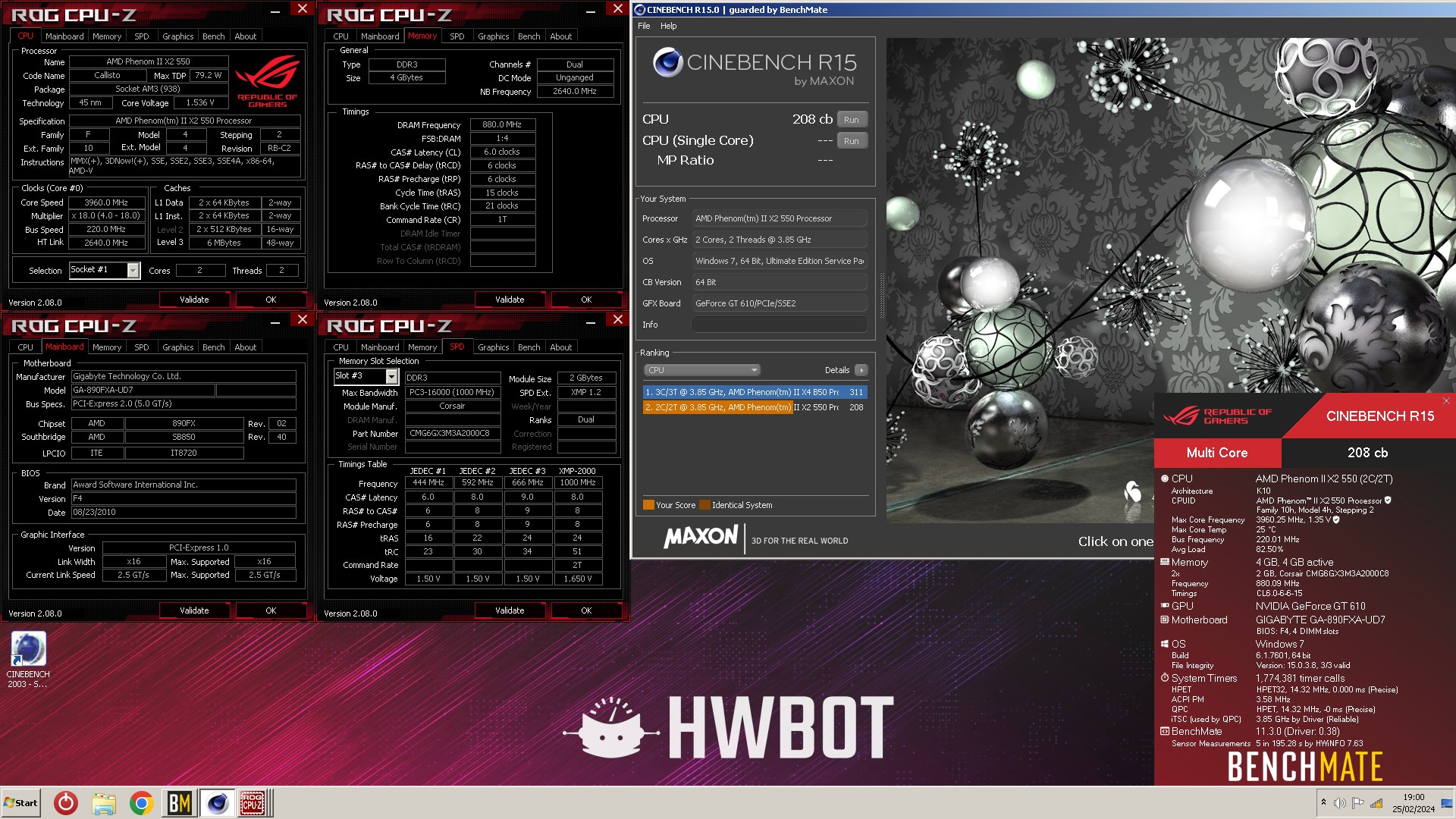Image resolution: width=1456 pixels, height=819 pixels.
Task: Open the CINEBENCH 2003 desktop shortcut
Action: (x=28, y=659)
